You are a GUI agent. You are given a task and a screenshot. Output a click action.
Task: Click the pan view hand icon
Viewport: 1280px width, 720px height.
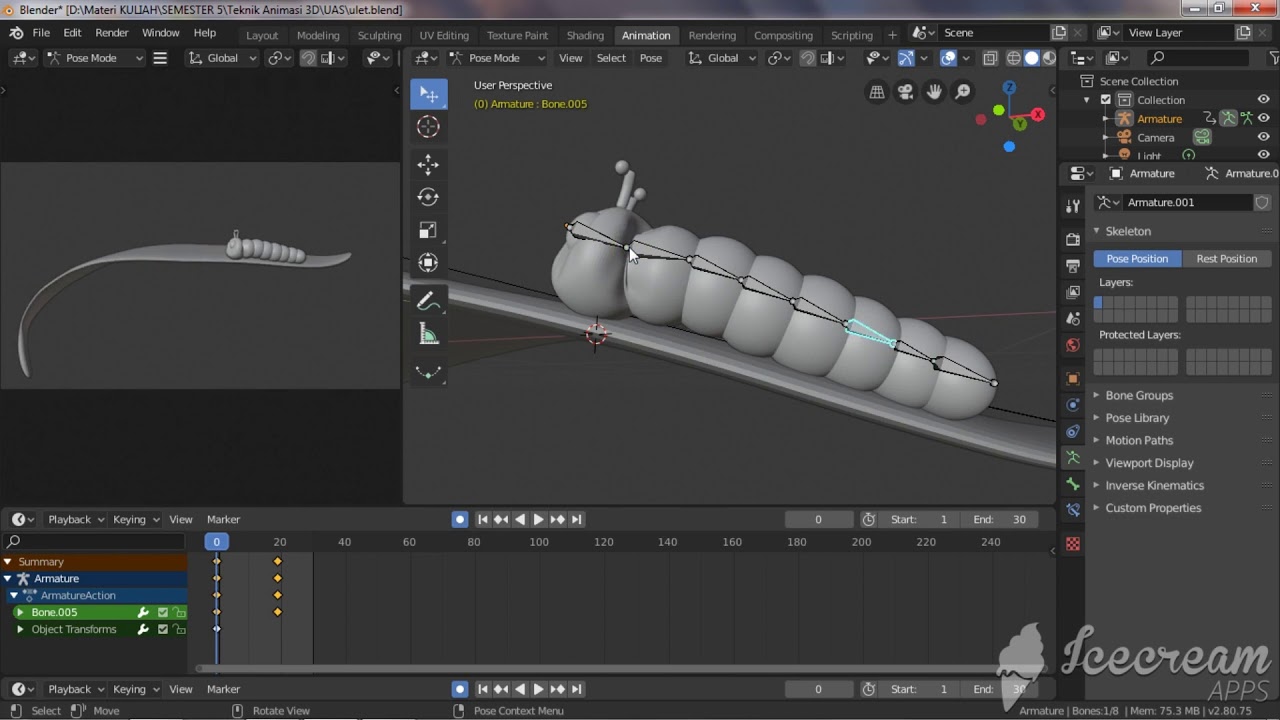click(x=934, y=92)
